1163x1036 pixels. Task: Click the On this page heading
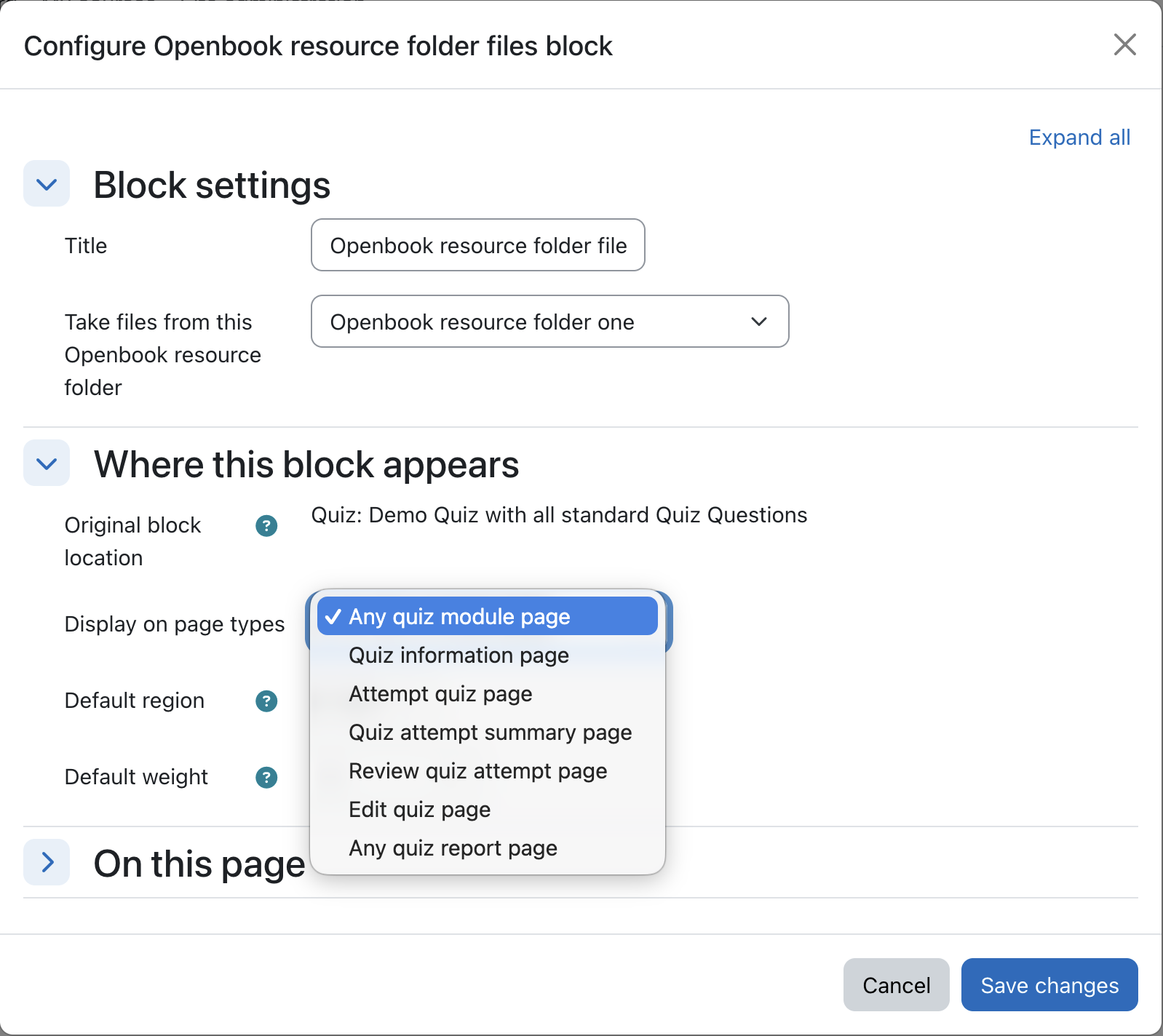199,864
